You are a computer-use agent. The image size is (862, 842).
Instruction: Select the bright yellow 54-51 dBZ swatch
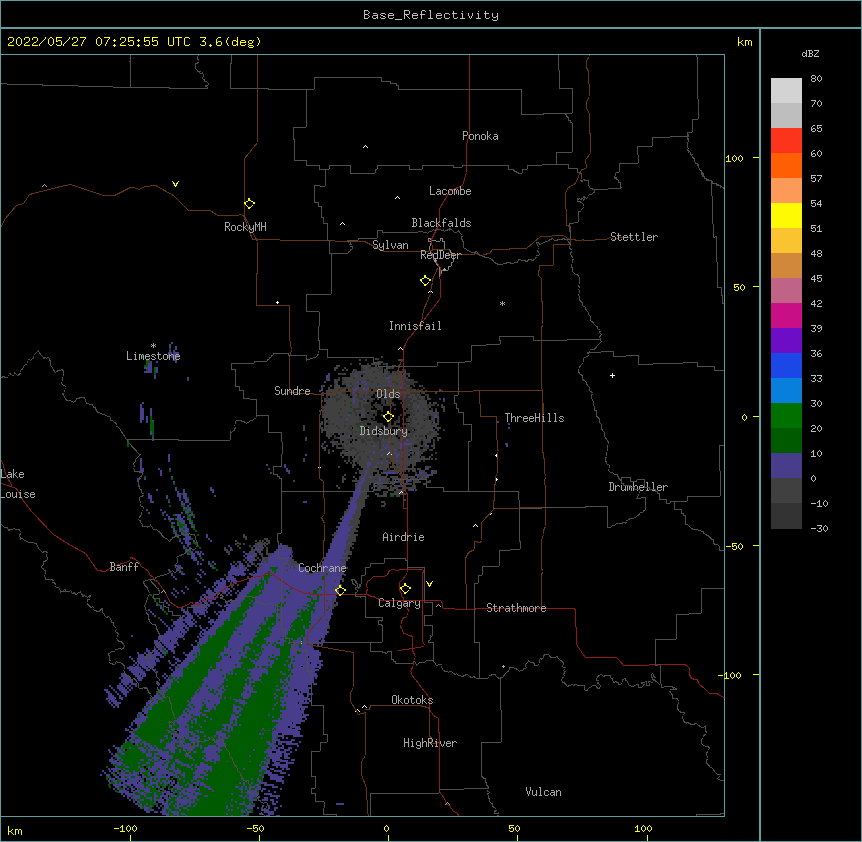point(786,215)
